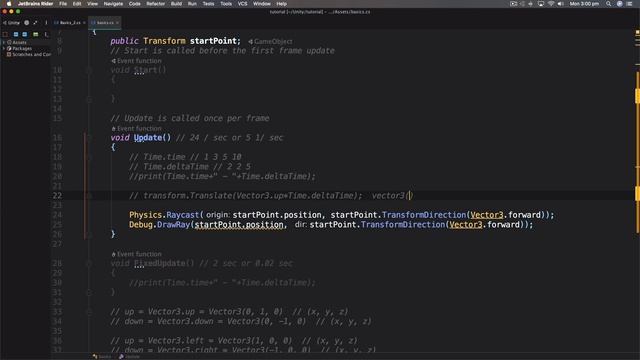Screen dimensions: 640x360
Task: Open the View menu
Action: pyautogui.click(x=93, y=4)
